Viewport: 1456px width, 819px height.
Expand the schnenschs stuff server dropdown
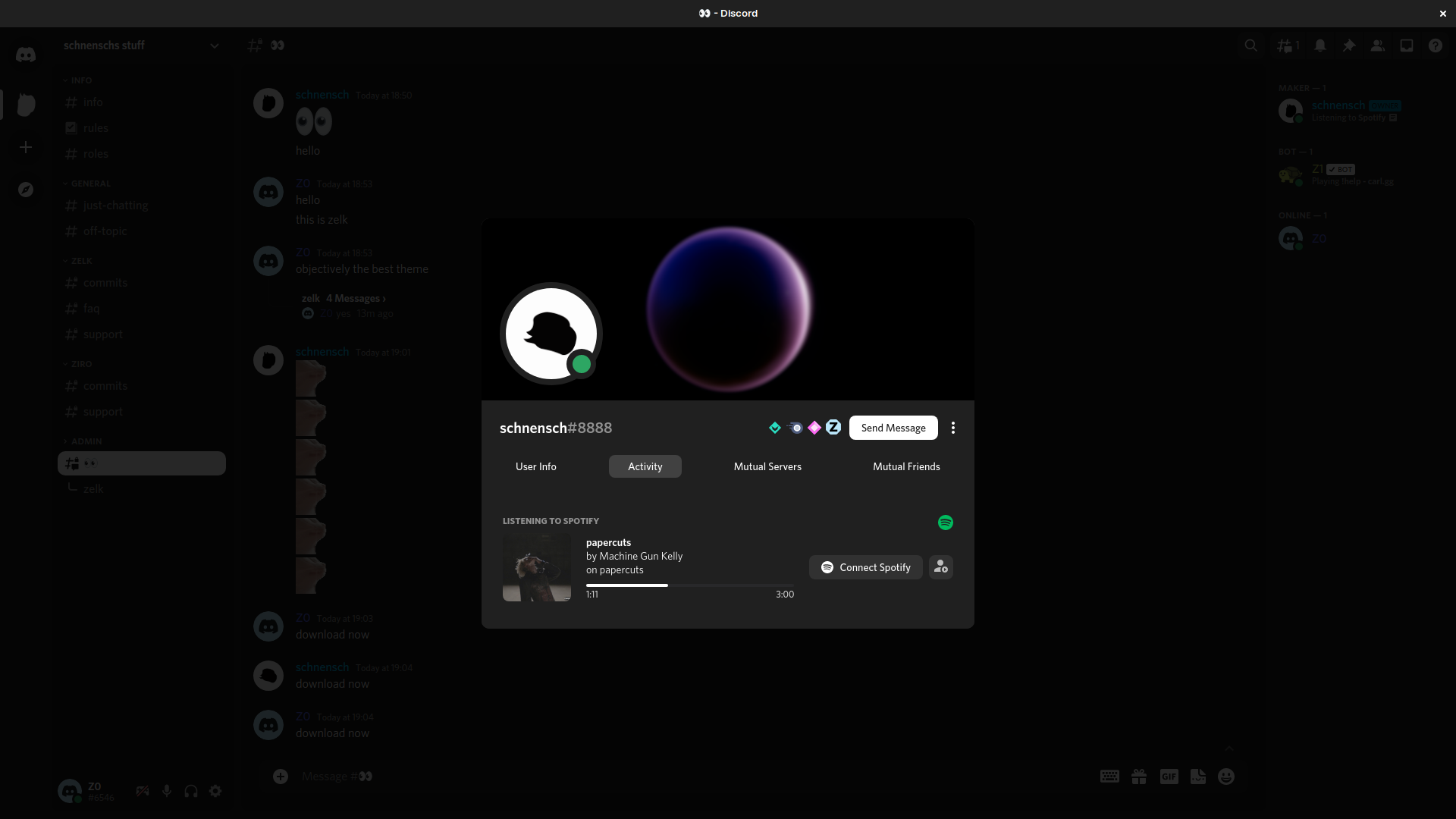215,45
